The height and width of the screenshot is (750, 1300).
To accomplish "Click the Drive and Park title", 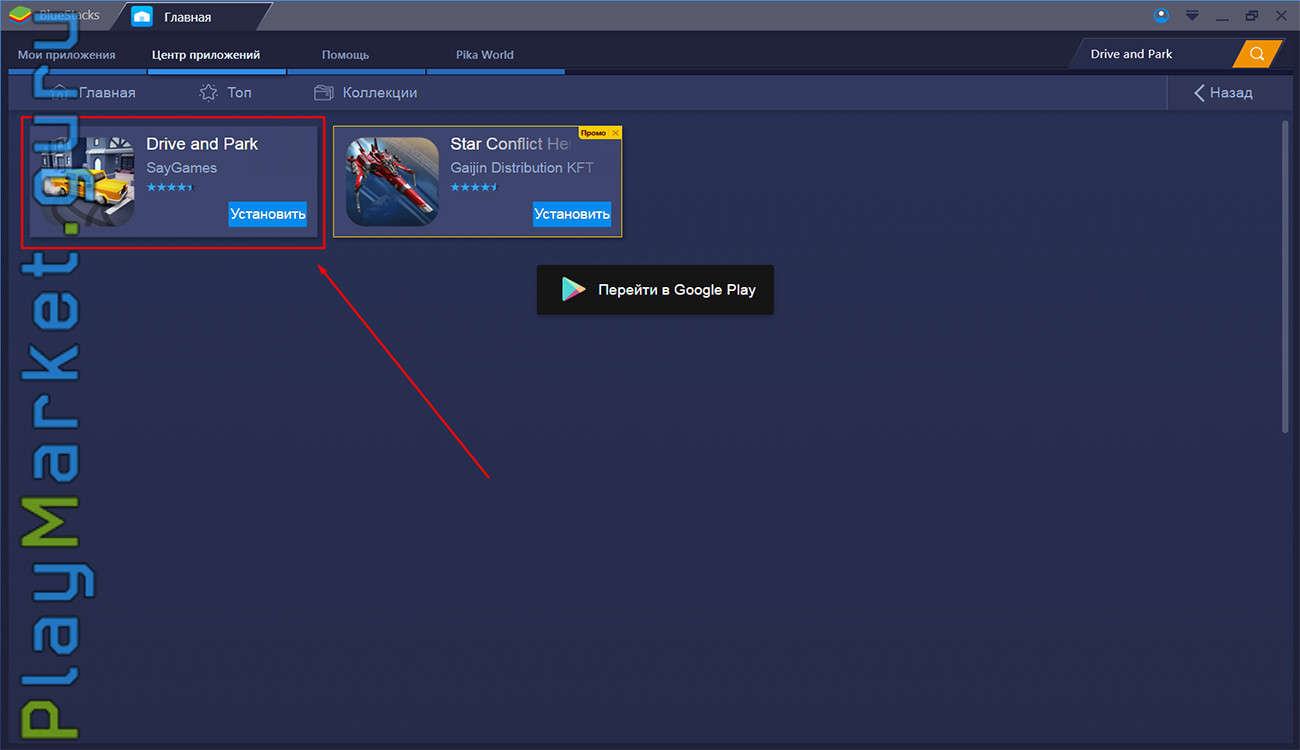I will 202,144.
